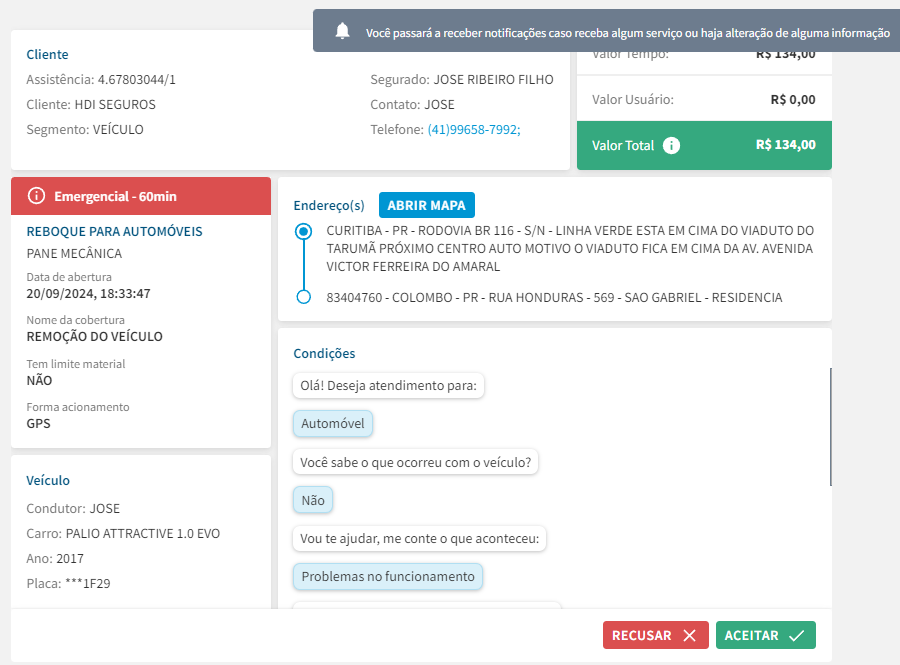900x665 pixels.
Task: Click the Condições panel scrollbar
Action: point(831,427)
